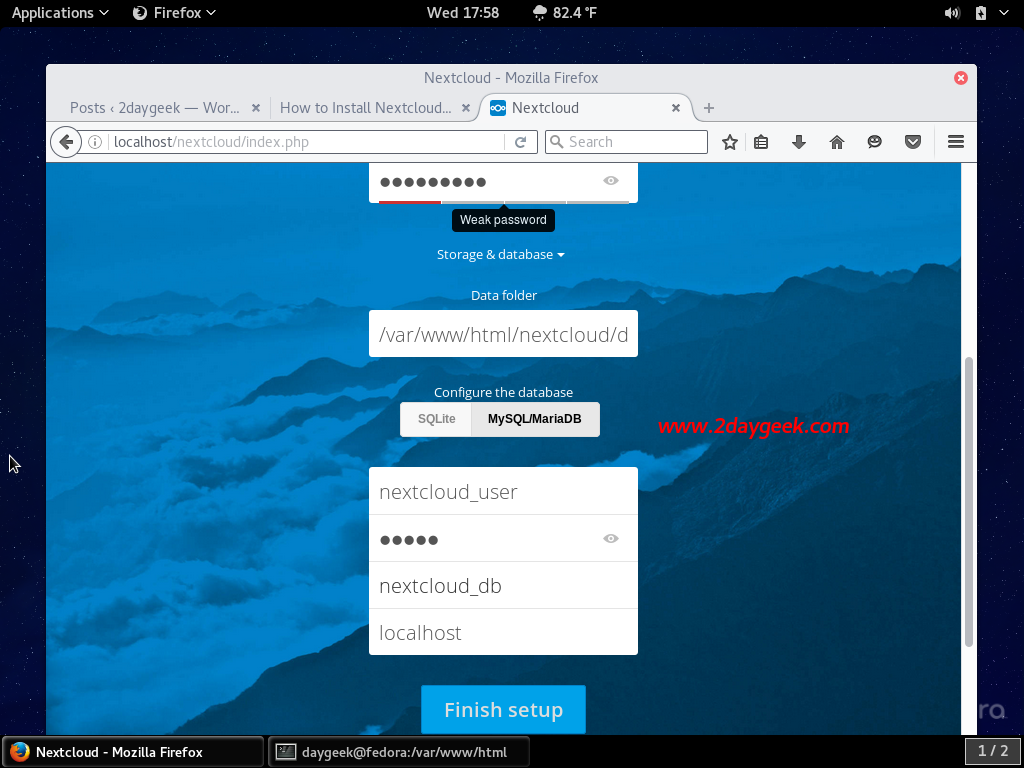1024x768 pixels.
Task: Click the search magnifier icon
Action: (556, 142)
